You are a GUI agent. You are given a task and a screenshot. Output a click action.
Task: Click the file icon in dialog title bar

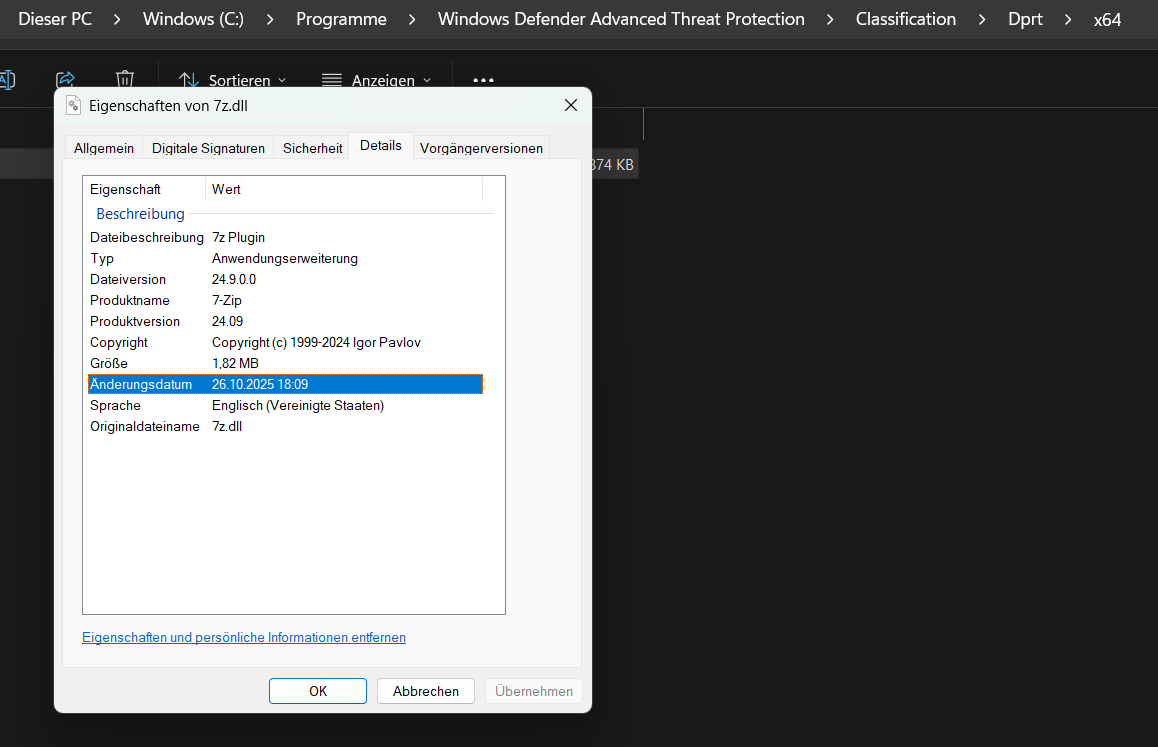pos(73,106)
